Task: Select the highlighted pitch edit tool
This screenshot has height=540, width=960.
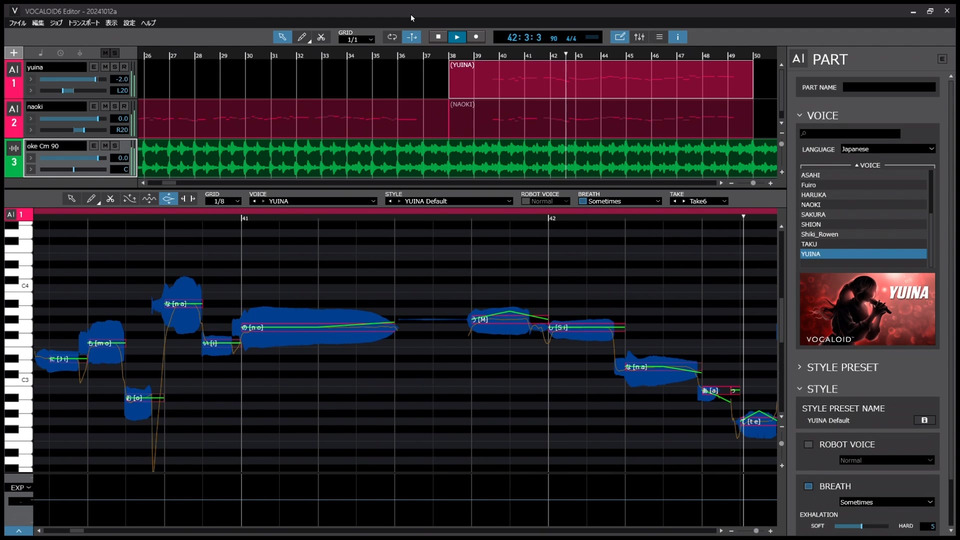Action: click(168, 198)
